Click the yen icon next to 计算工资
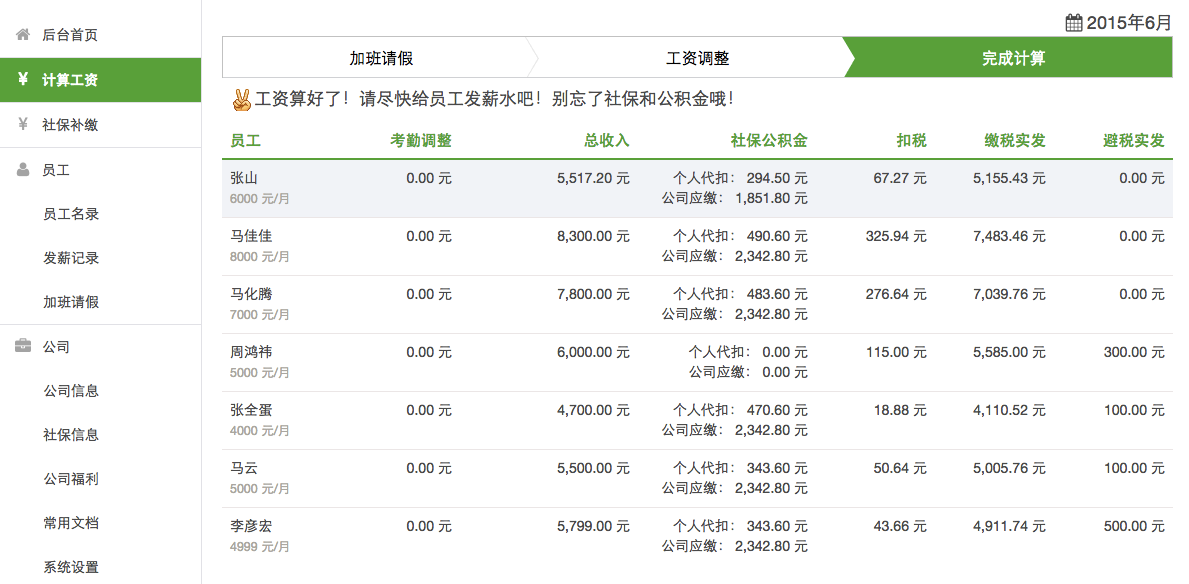The height and width of the screenshot is (584, 1189). coord(22,80)
